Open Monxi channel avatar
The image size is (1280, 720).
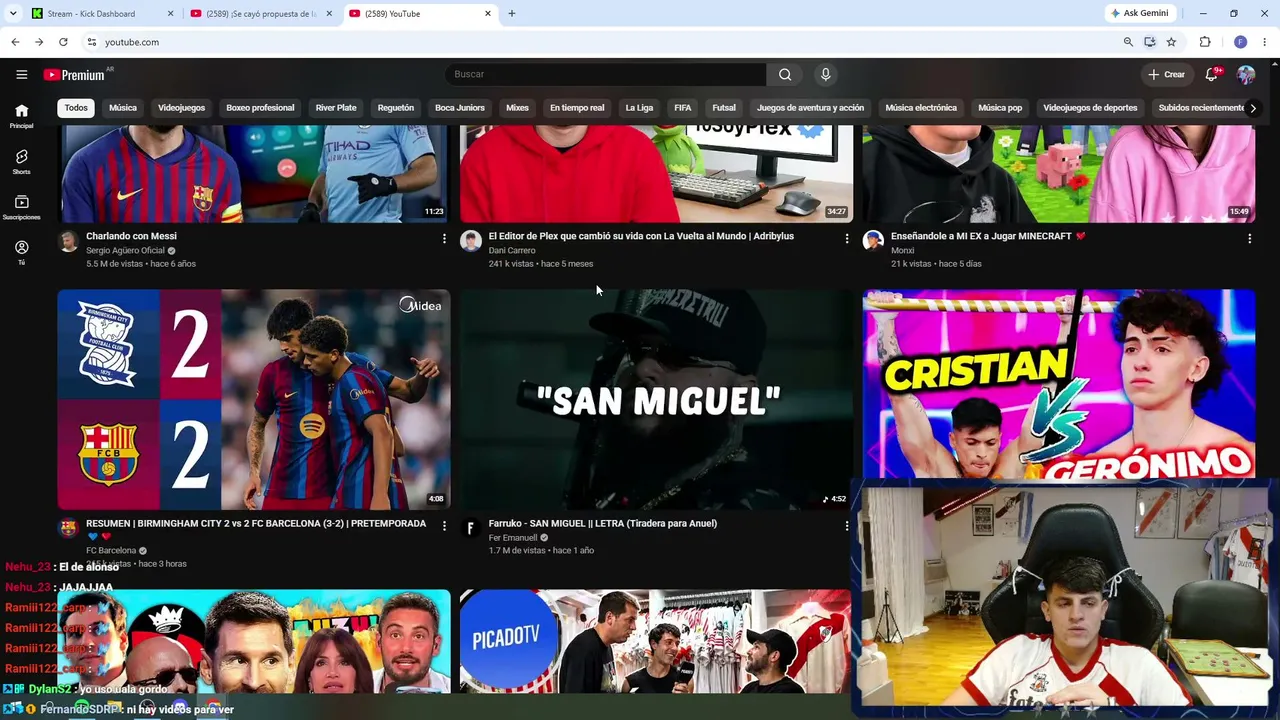873,241
